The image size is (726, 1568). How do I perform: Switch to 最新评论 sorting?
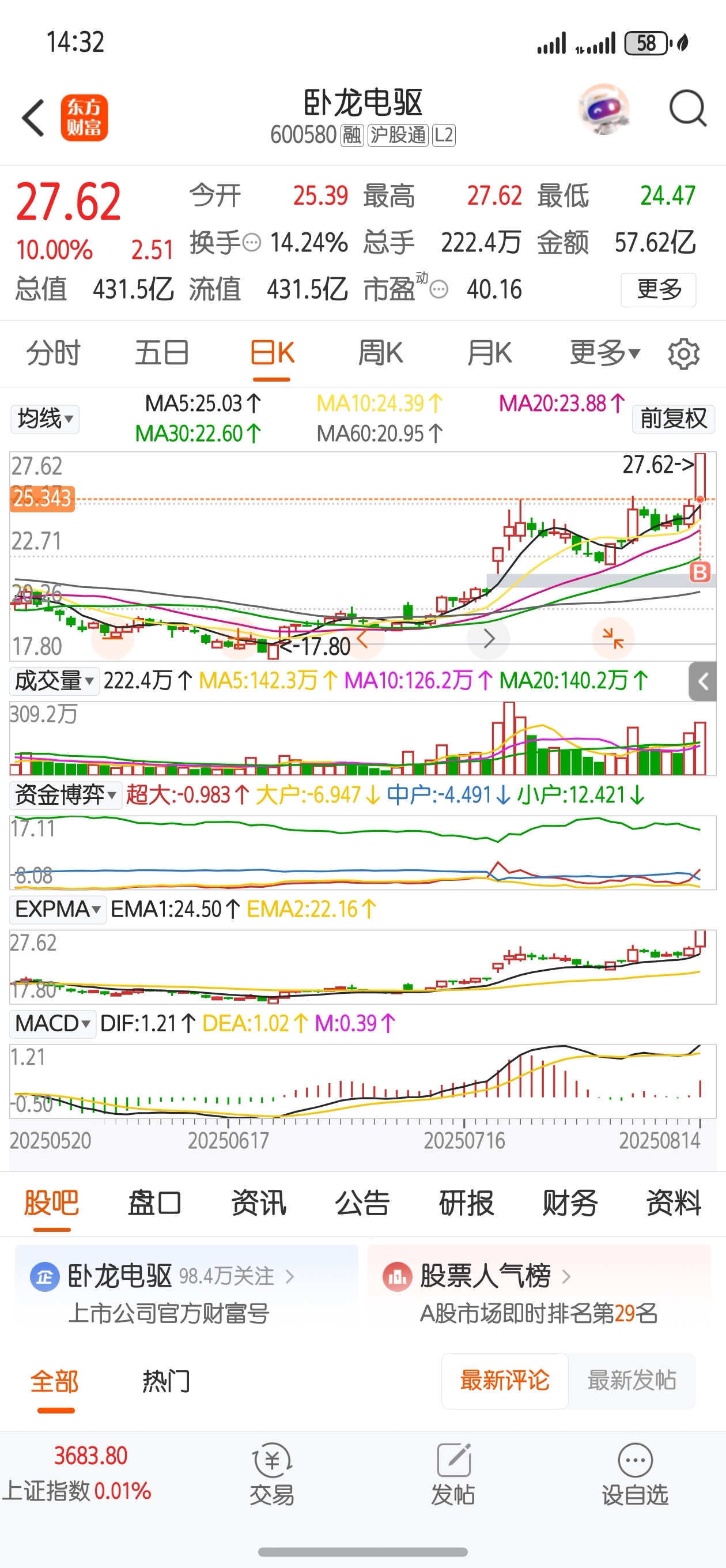point(505,1381)
